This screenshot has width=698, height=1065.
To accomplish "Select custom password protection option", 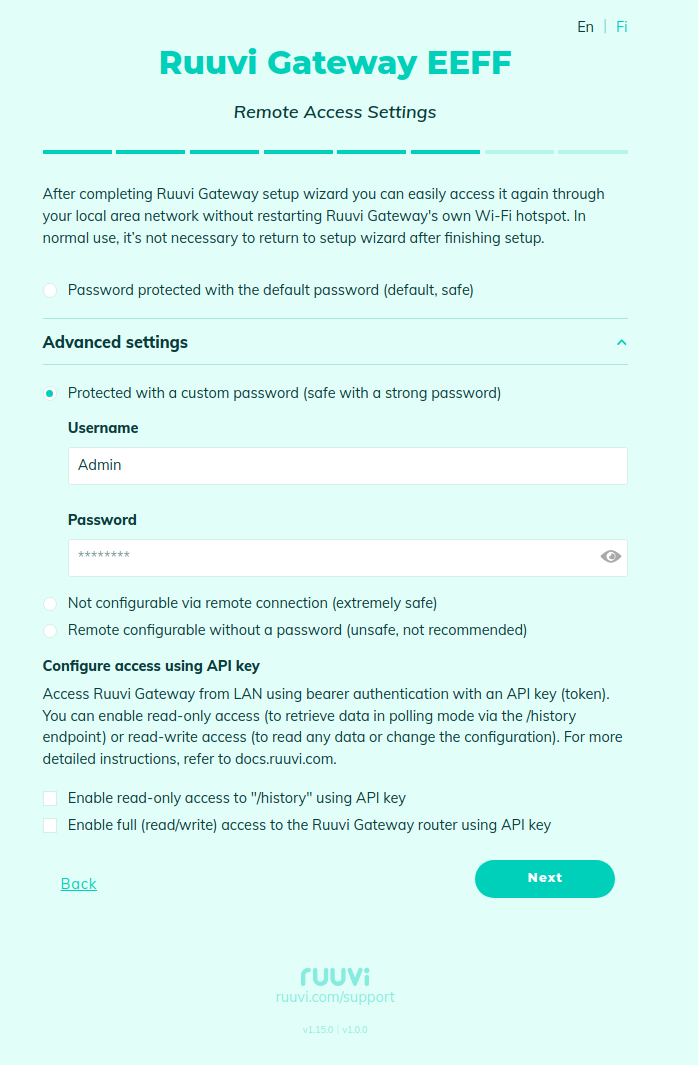I will click(x=50, y=393).
